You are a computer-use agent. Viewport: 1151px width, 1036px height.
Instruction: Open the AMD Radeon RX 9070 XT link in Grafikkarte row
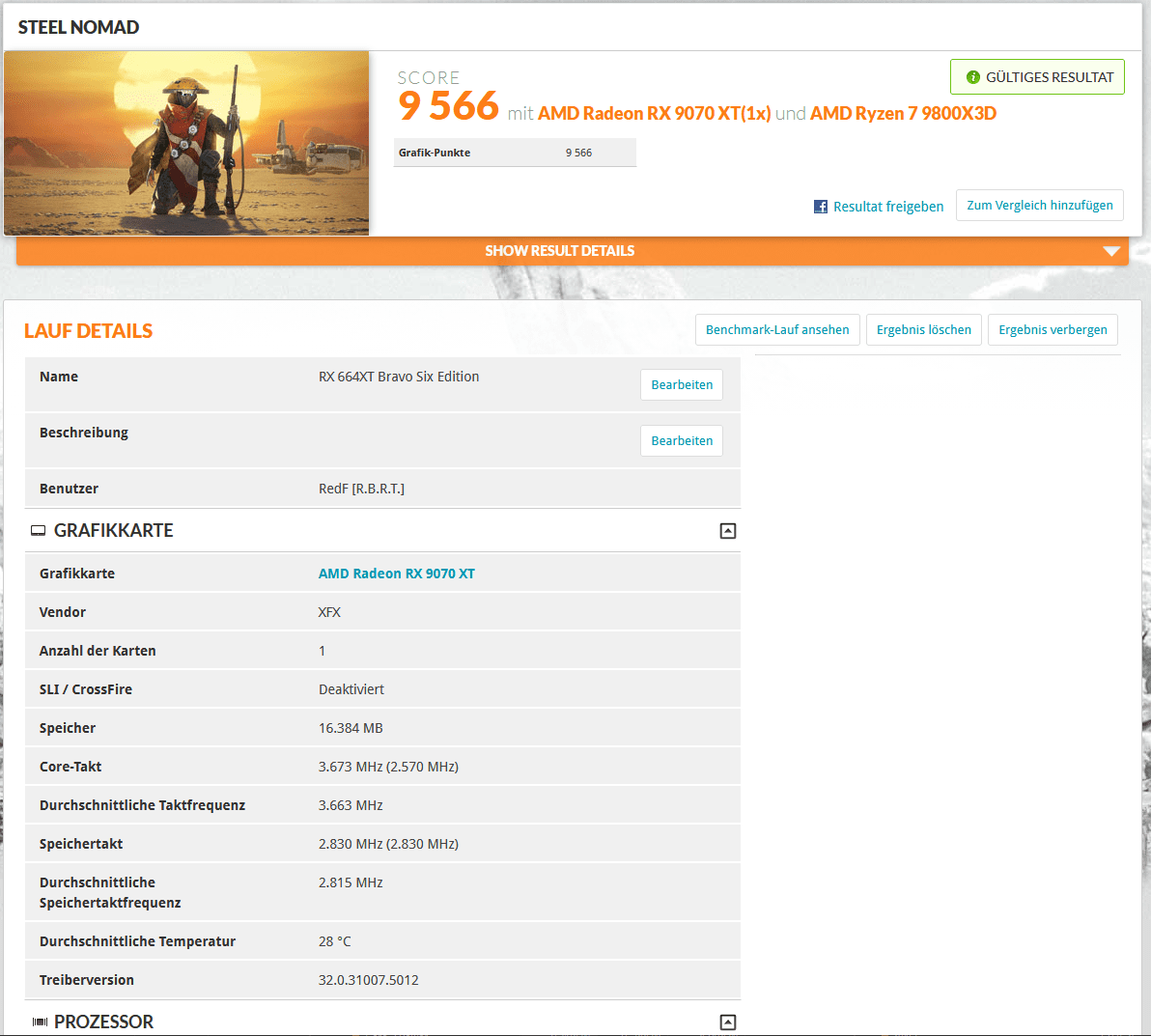(x=397, y=574)
